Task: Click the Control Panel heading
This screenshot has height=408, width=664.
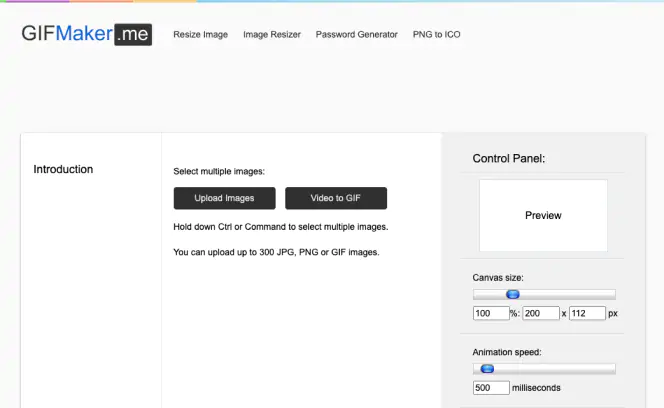Action: point(509,158)
